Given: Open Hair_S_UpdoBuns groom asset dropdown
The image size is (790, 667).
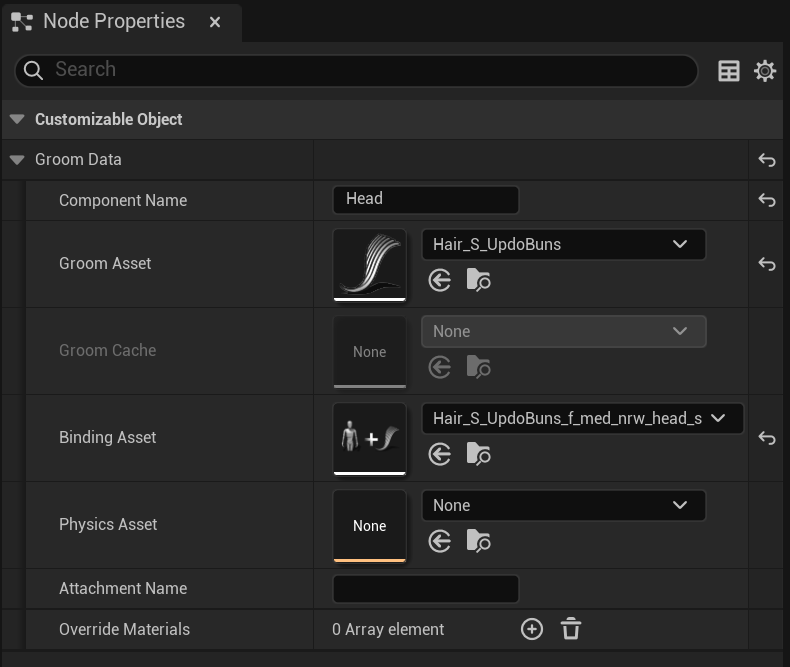Looking at the screenshot, I should point(563,245).
